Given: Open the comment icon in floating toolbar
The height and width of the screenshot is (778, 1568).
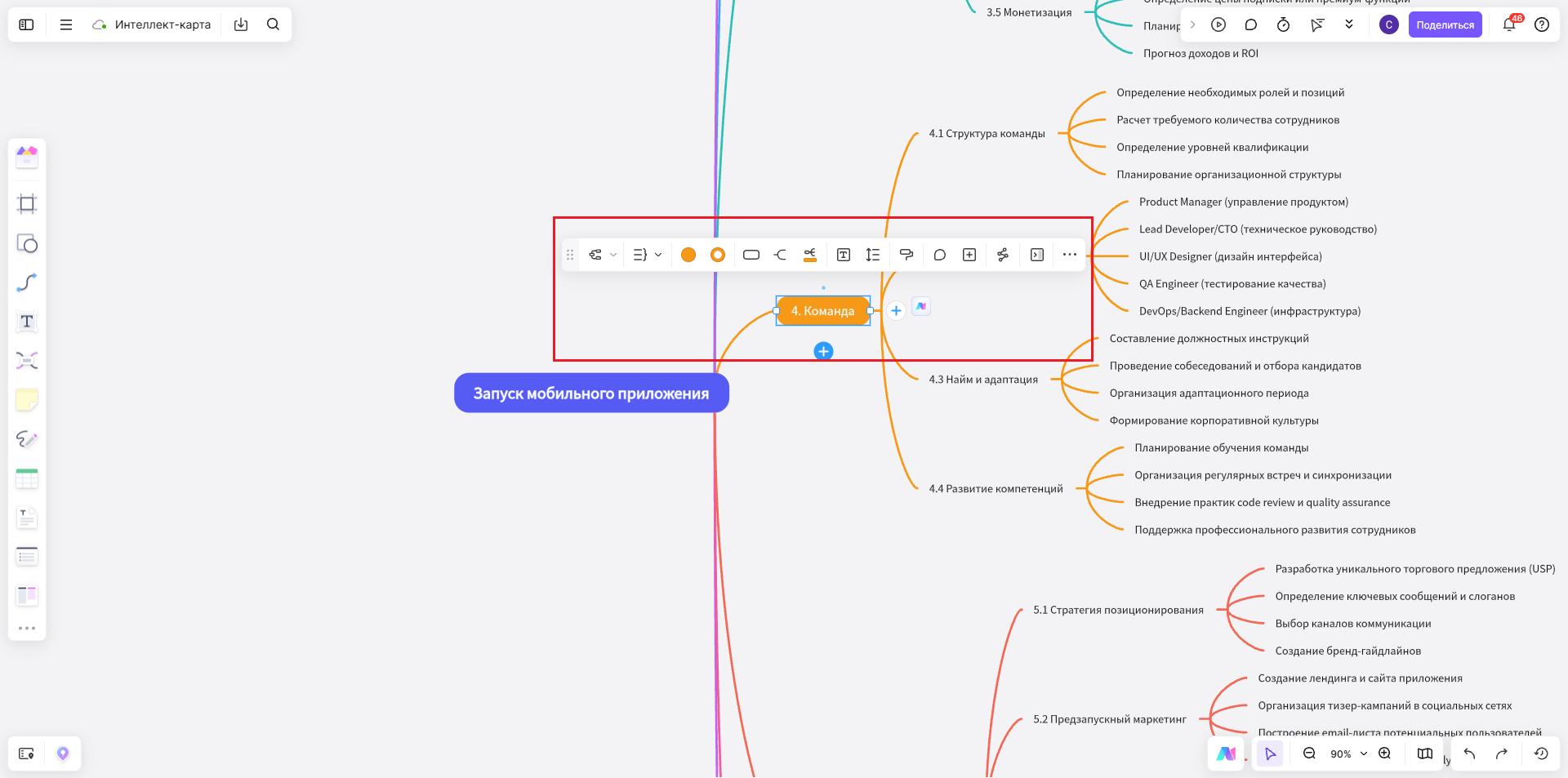Looking at the screenshot, I should coord(940,255).
